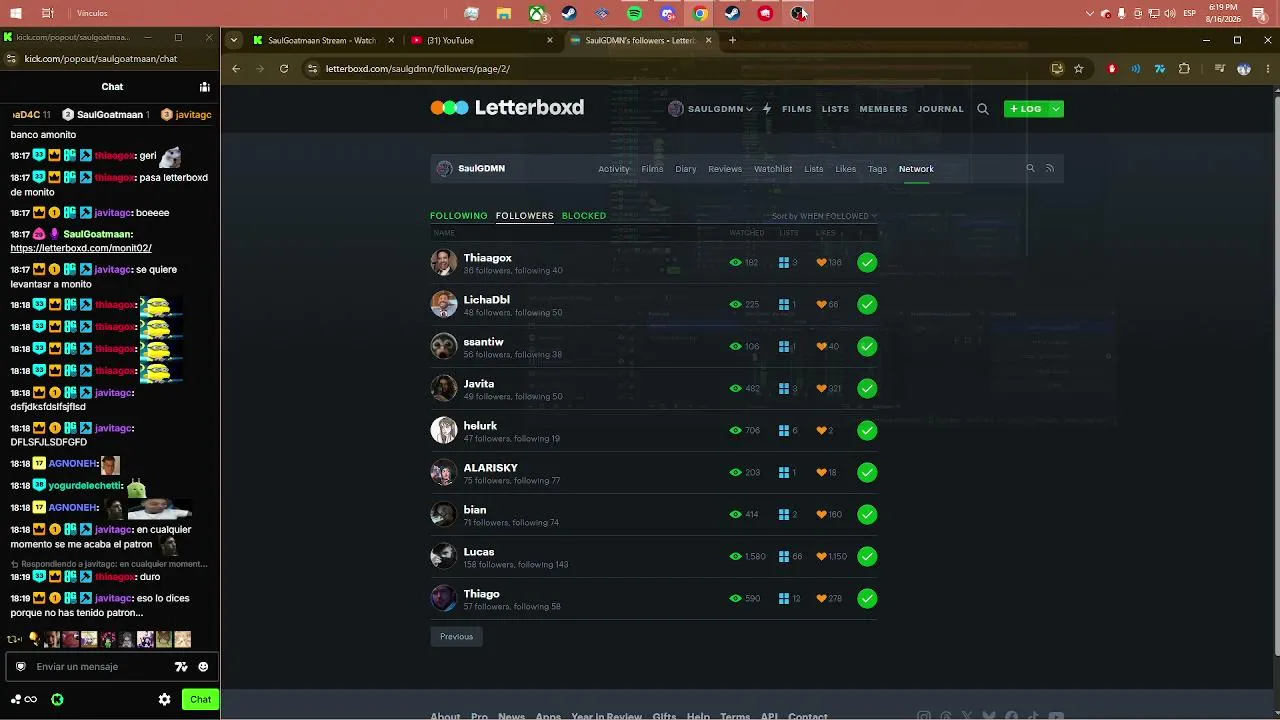Unfollow Thiaagox with the green check

pyautogui.click(x=867, y=262)
